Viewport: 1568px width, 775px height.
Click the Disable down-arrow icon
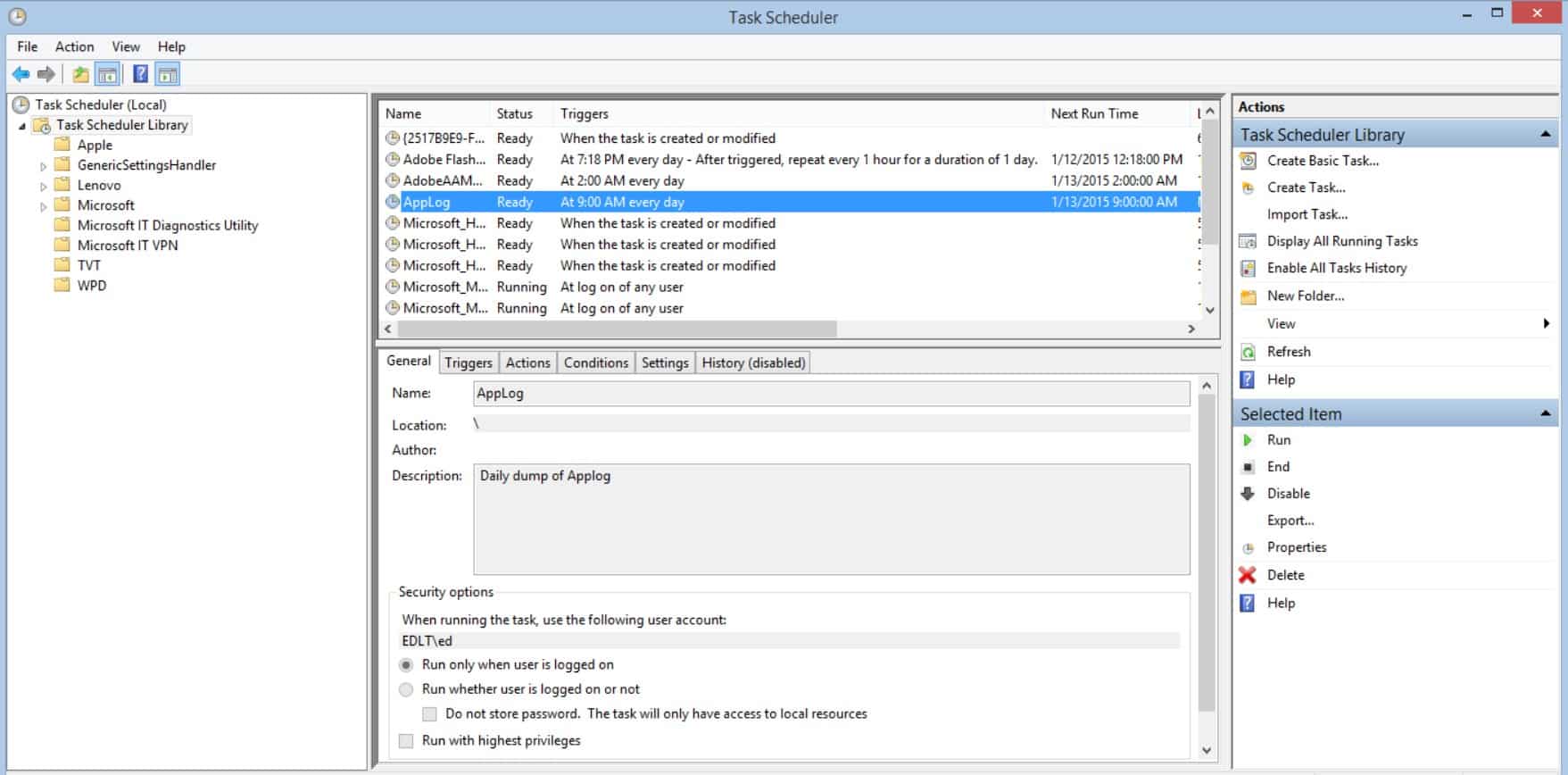point(1248,494)
